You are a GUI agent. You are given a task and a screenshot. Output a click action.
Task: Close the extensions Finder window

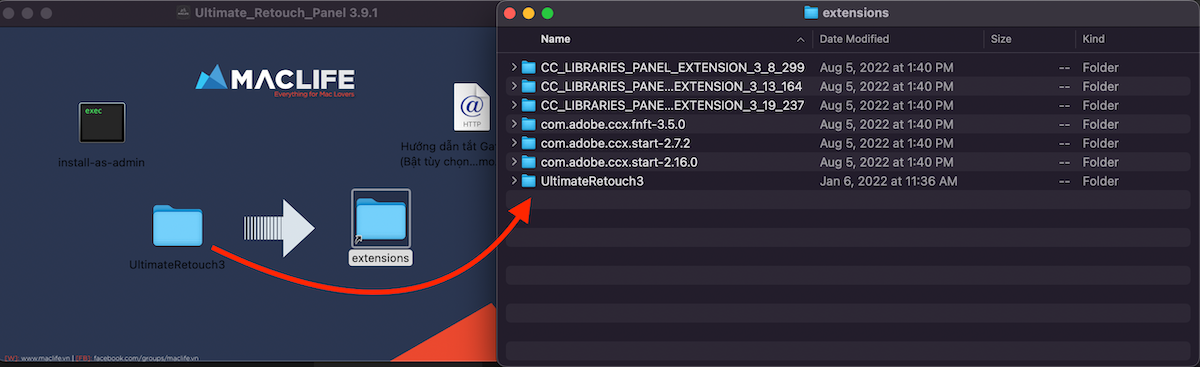[510, 13]
